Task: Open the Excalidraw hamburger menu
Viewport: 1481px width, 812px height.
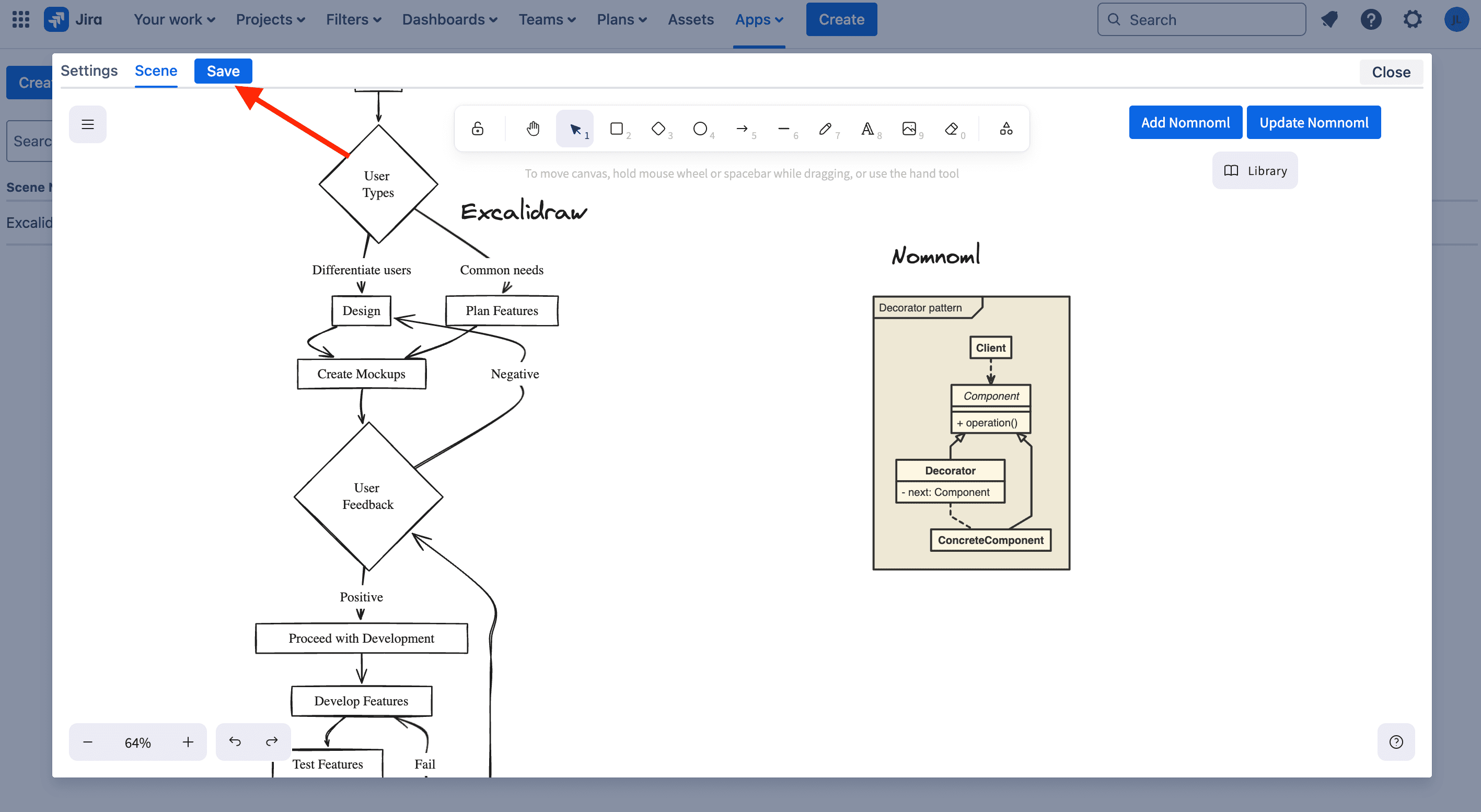Action: [87, 124]
